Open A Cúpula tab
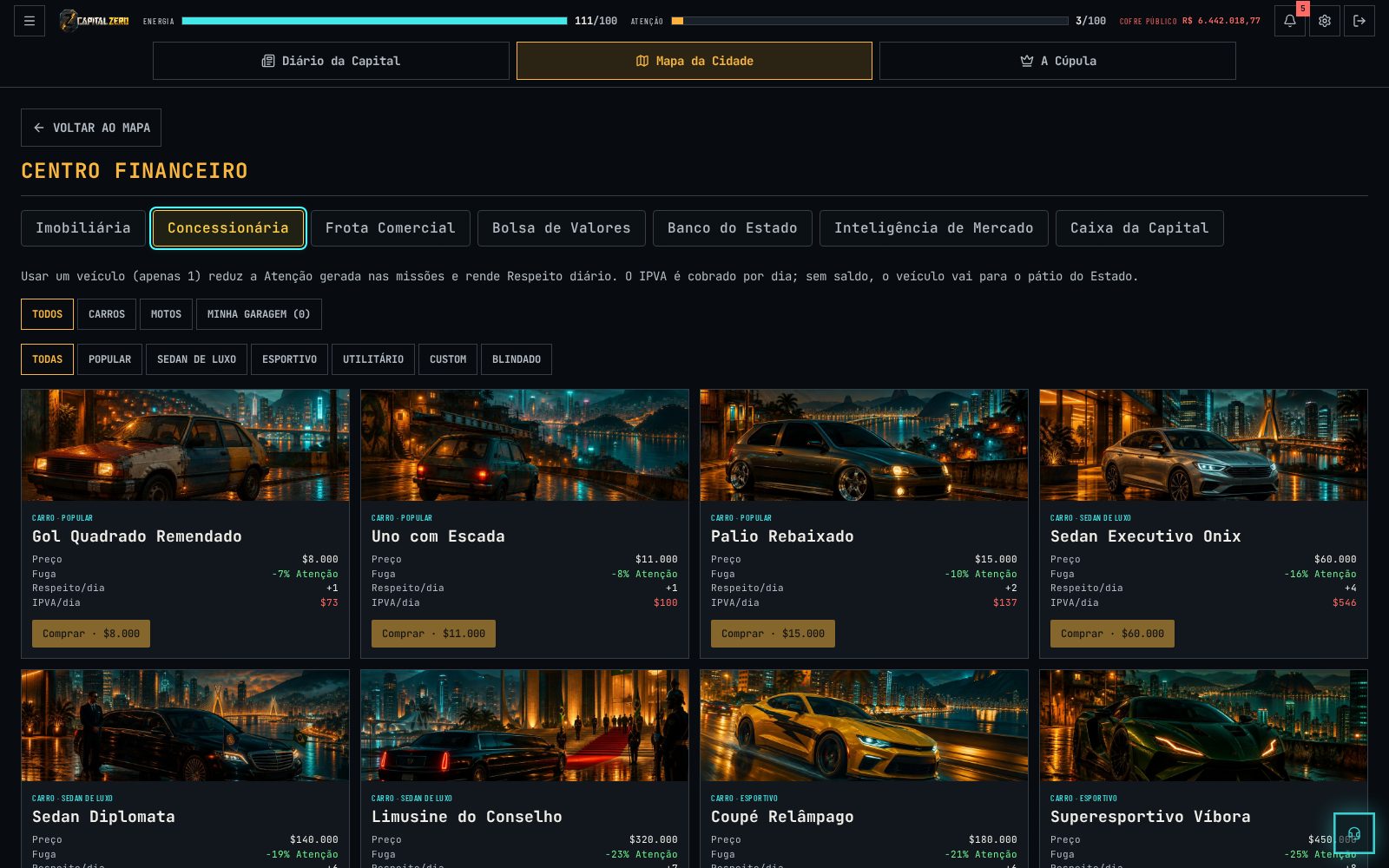The width and height of the screenshot is (1389, 868). coord(1057,61)
